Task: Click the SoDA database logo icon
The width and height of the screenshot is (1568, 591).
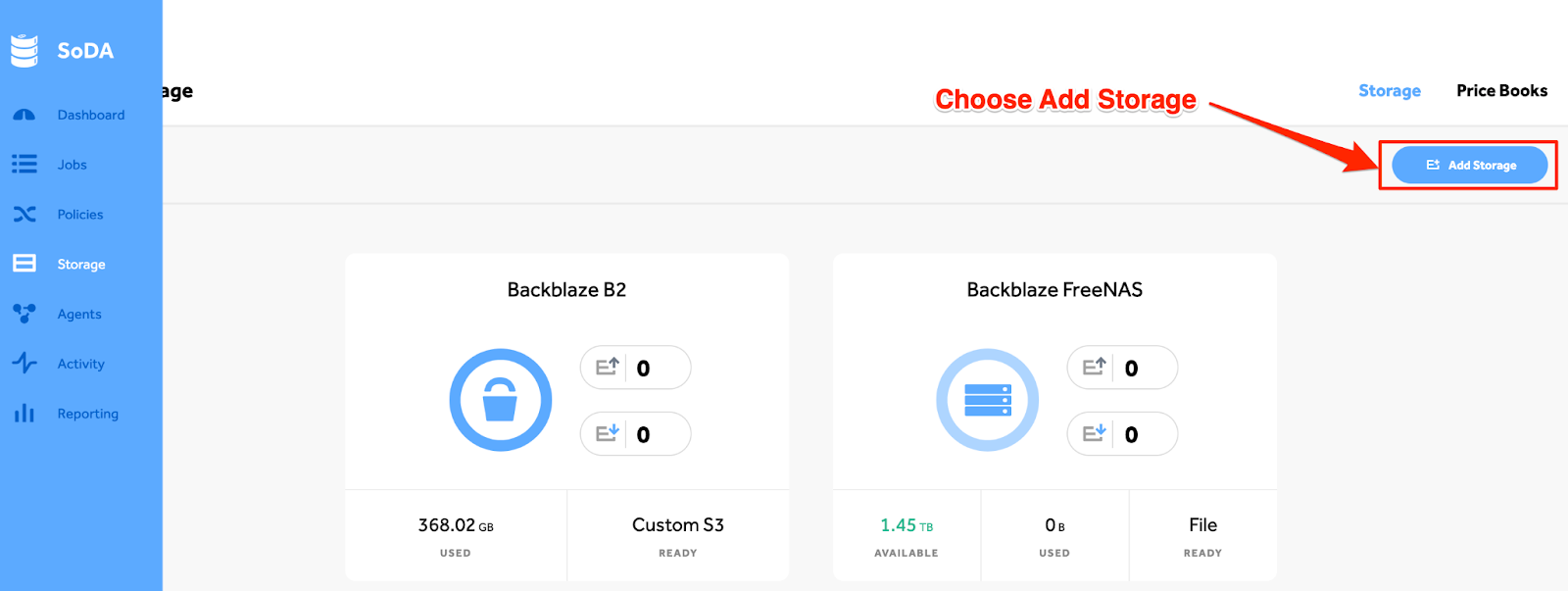Action: click(24, 51)
